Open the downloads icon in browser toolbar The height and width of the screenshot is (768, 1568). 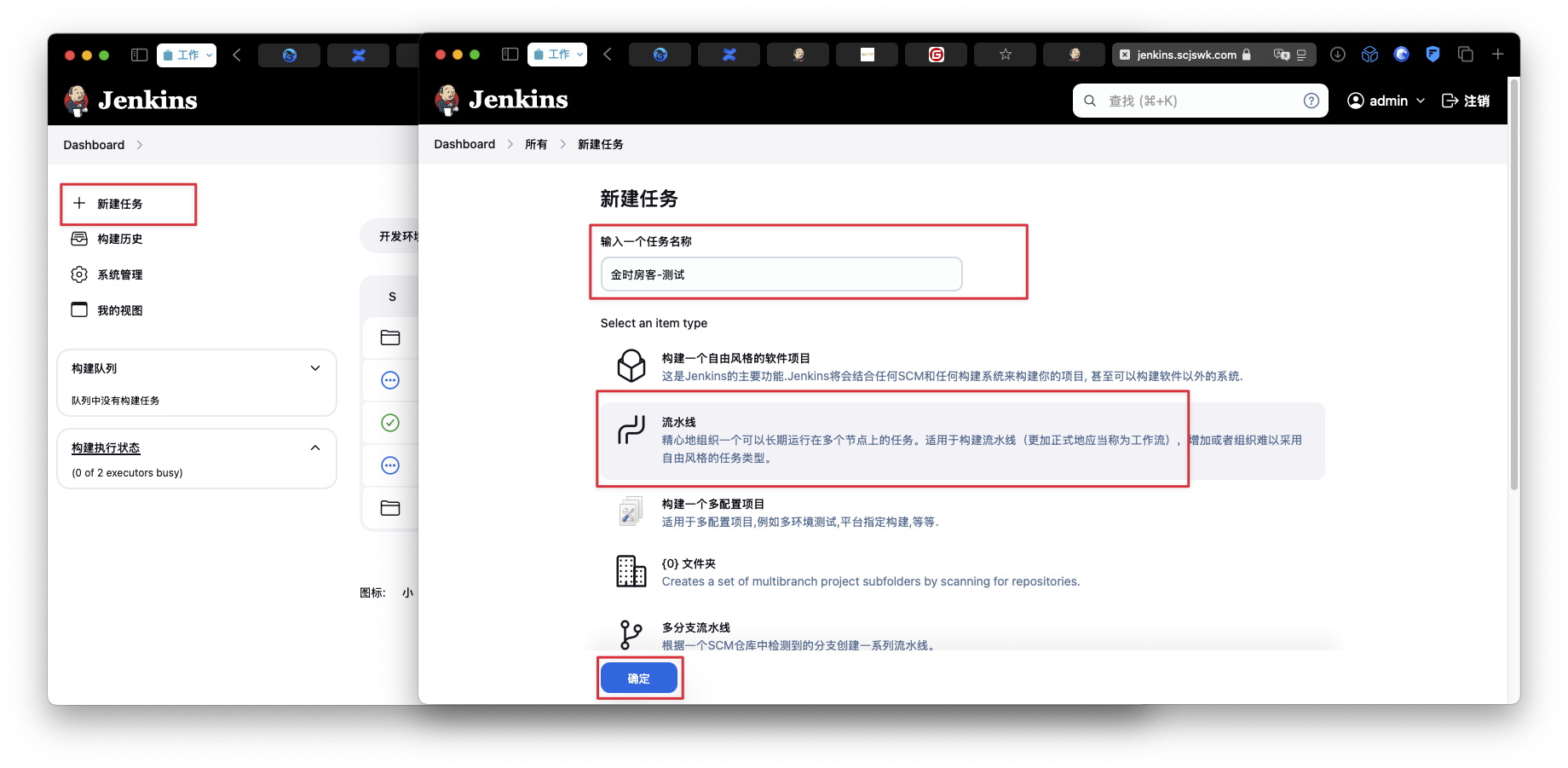[x=1338, y=55]
